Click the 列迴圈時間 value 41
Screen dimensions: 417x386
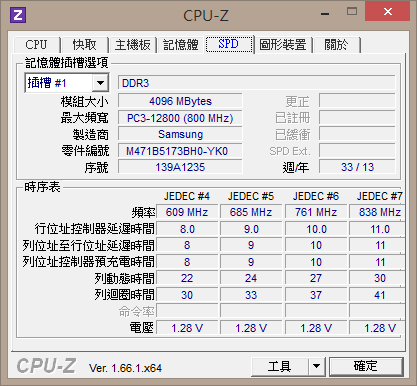click(x=378, y=295)
